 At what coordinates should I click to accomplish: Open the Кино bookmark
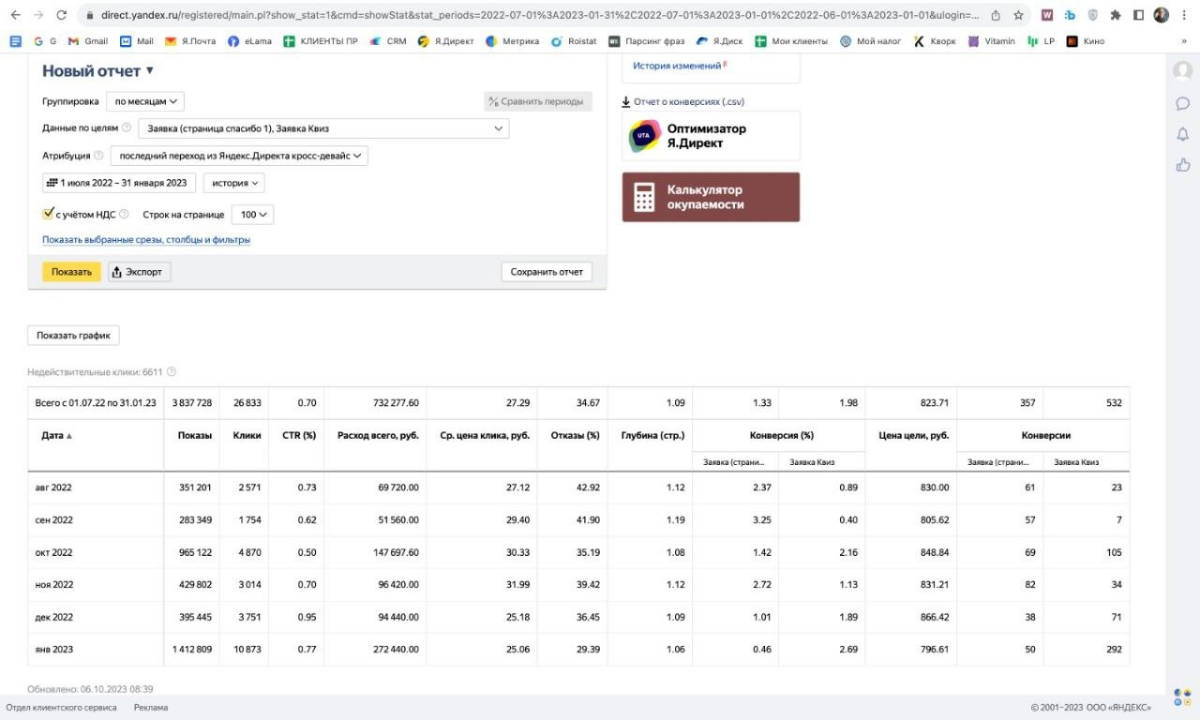pyautogui.click(x=1086, y=41)
